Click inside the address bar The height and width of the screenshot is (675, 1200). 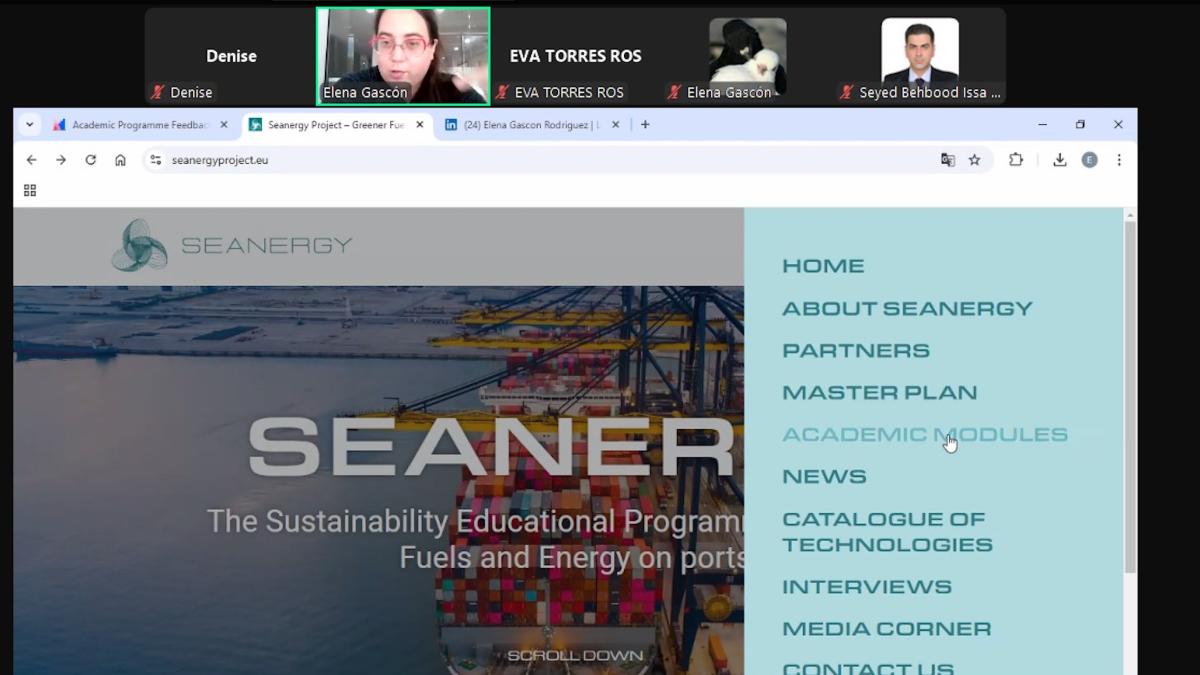[x=400, y=159]
